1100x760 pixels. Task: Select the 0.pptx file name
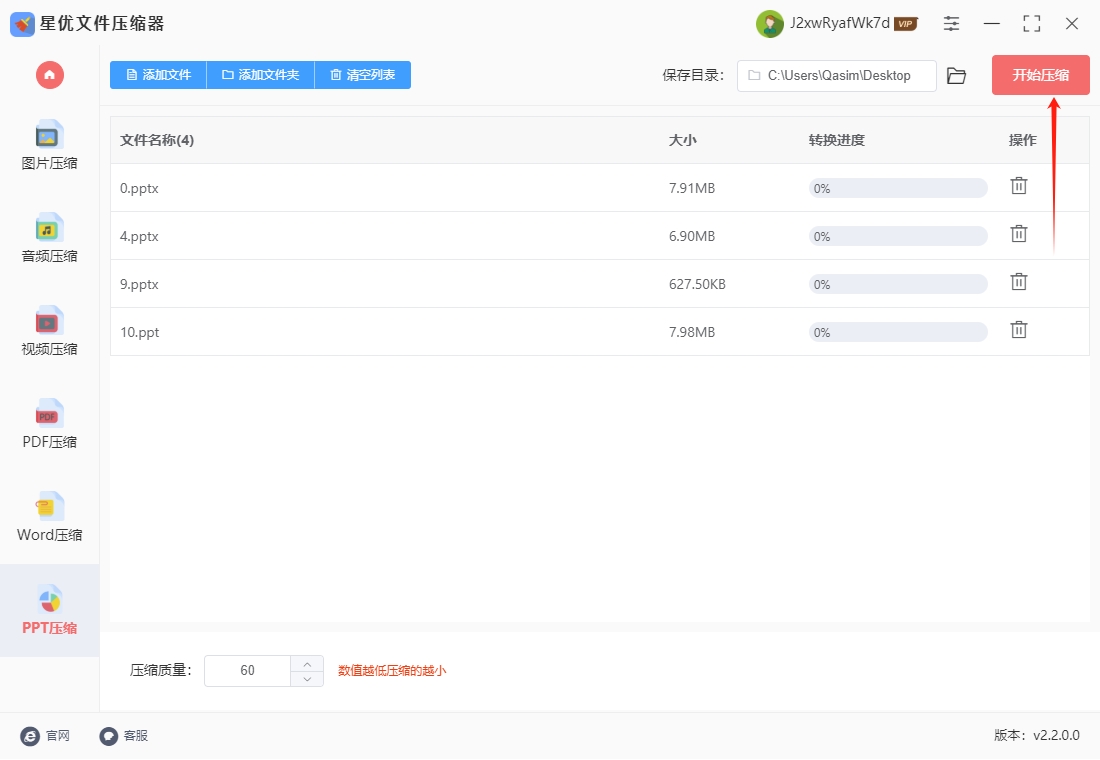(x=139, y=188)
